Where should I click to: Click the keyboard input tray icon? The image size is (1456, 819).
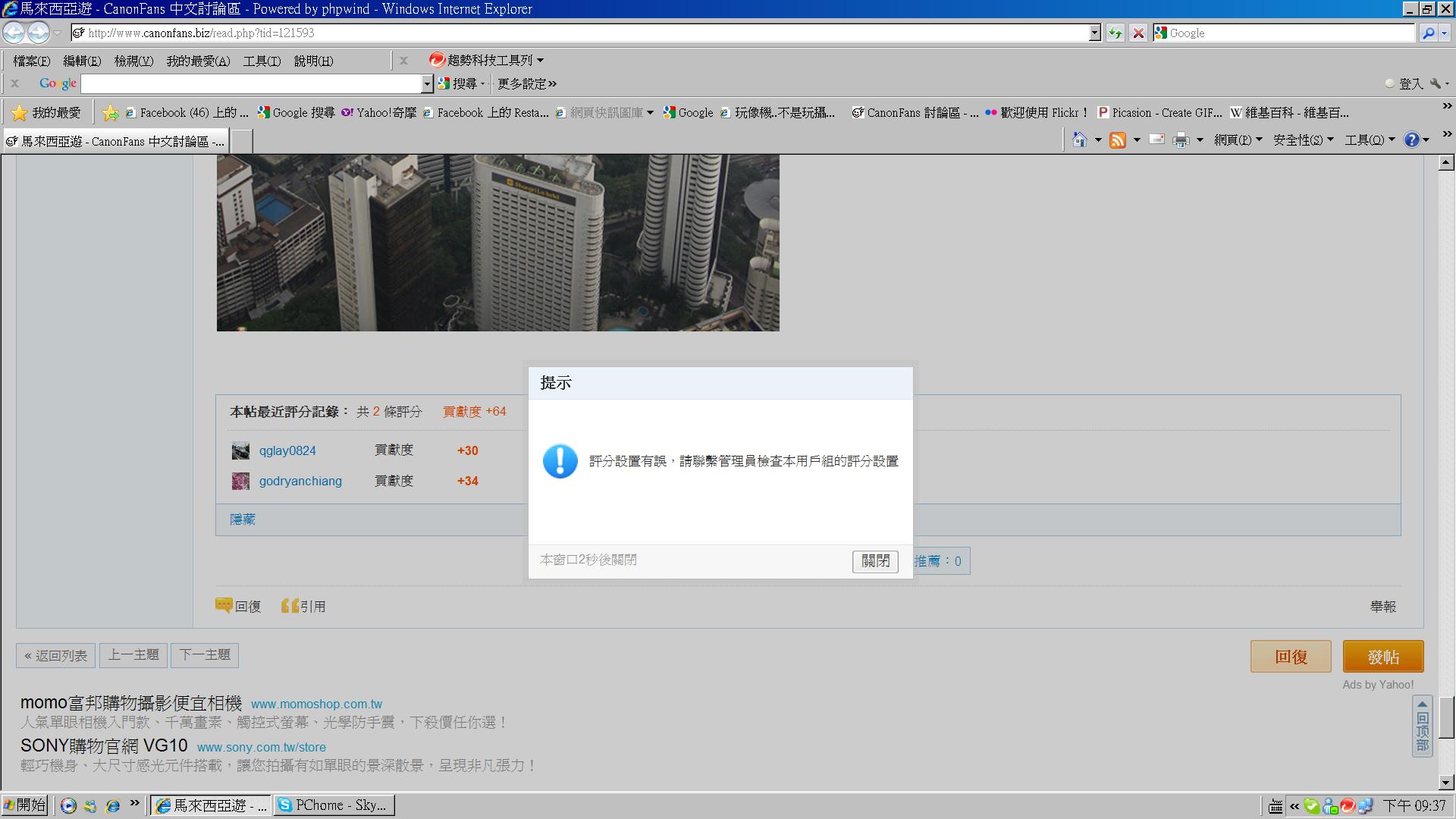pyautogui.click(x=1276, y=806)
